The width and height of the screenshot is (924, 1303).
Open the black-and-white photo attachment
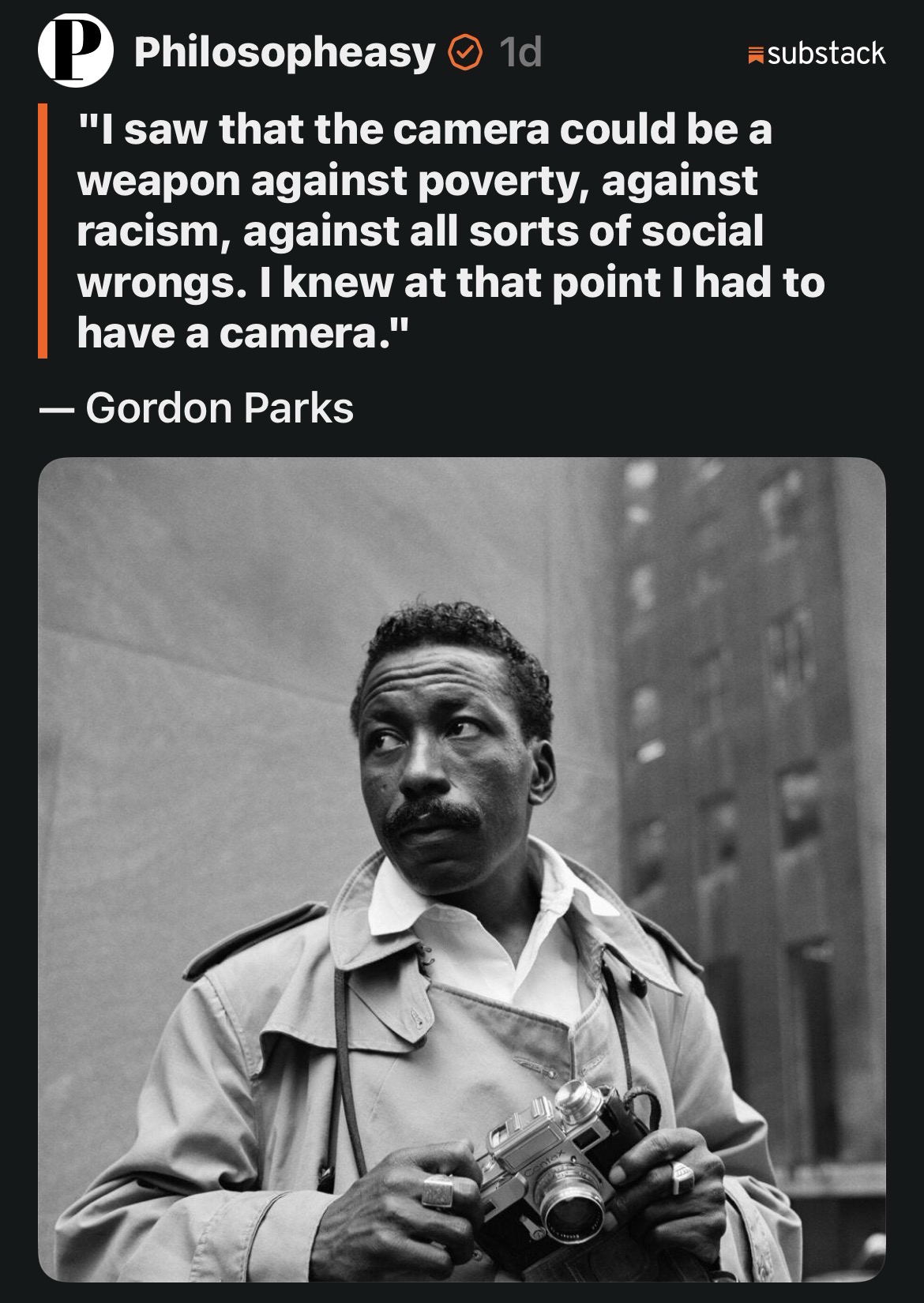pyautogui.click(x=462, y=869)
